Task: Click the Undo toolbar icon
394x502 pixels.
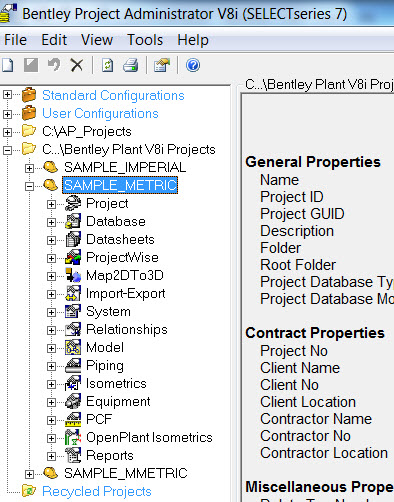Action: click(x=54, y=65)
